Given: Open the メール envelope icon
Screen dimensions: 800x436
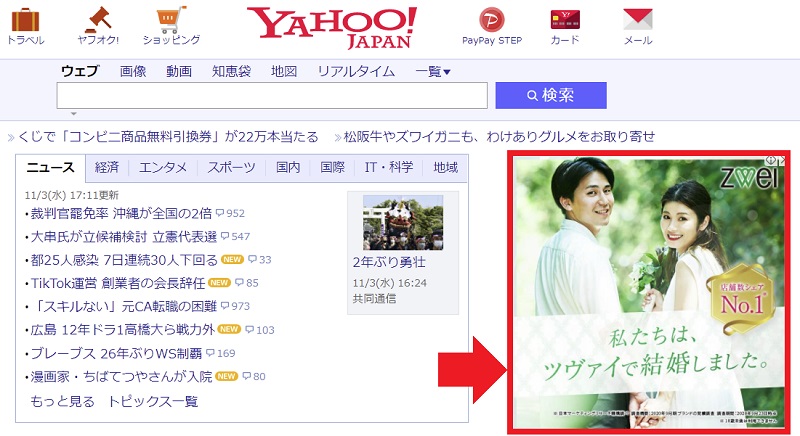Looking at the screenshot, I should pos(638,19).
